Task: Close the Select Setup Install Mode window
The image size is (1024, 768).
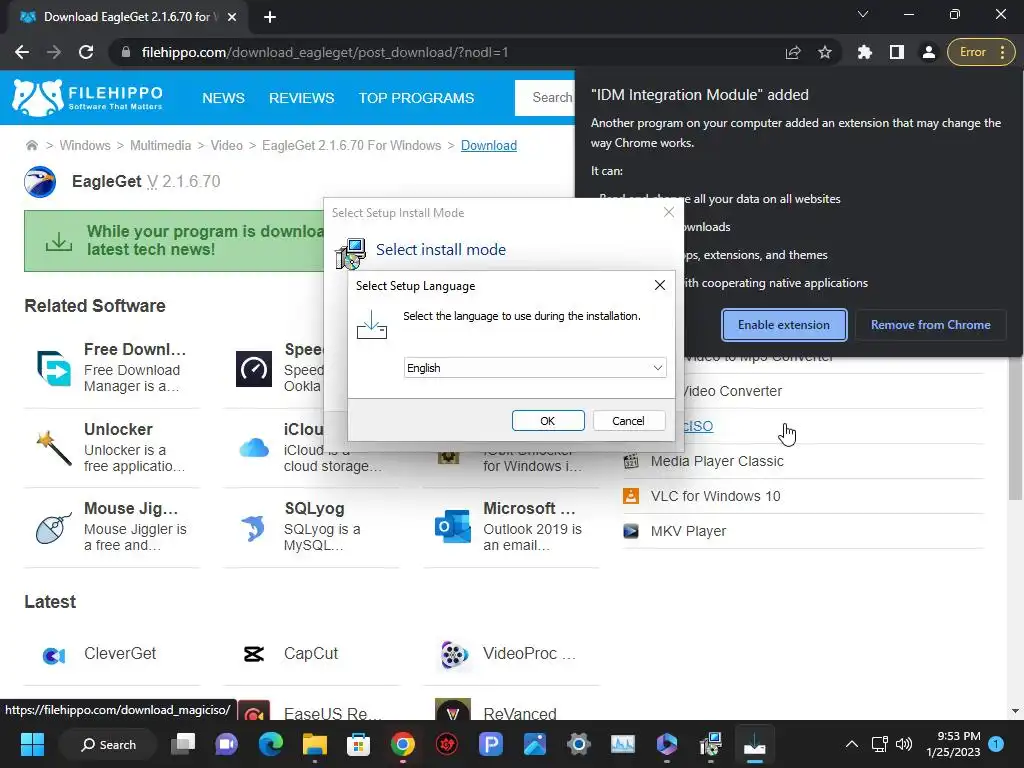Action: click(668, 212)
